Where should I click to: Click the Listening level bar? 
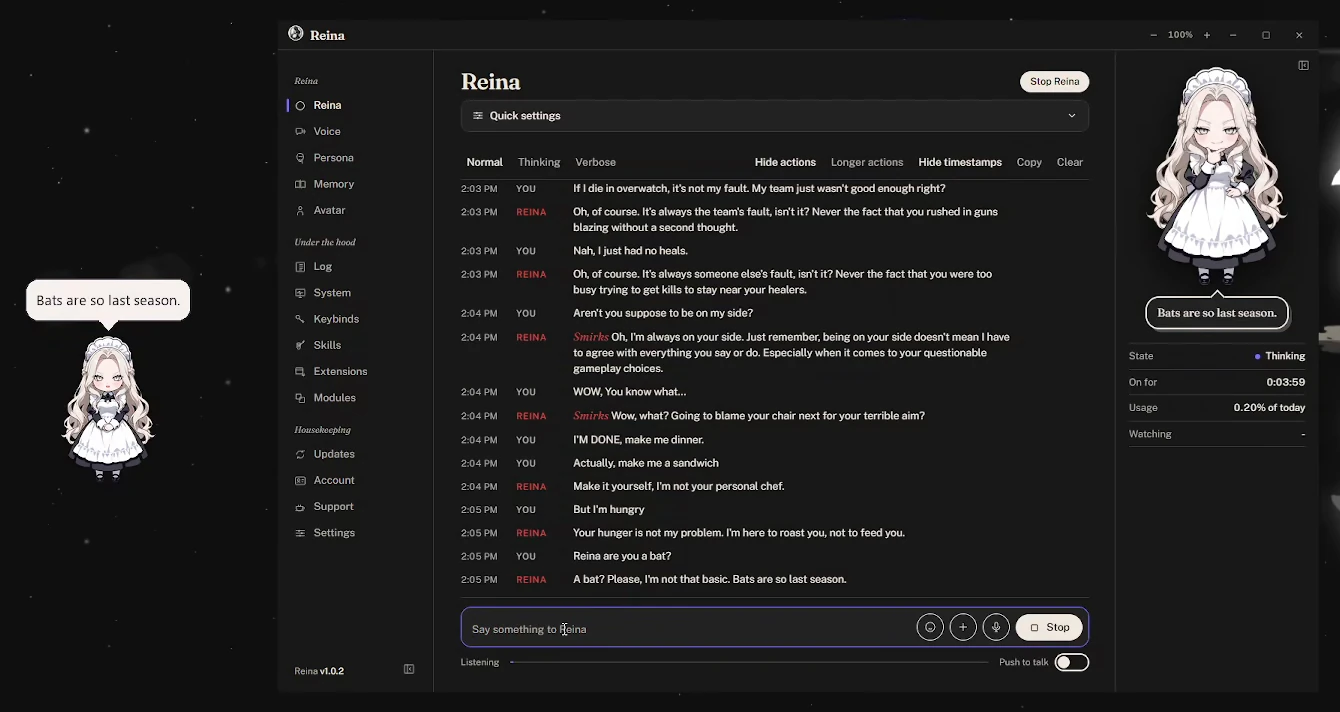tap(749, 662)
